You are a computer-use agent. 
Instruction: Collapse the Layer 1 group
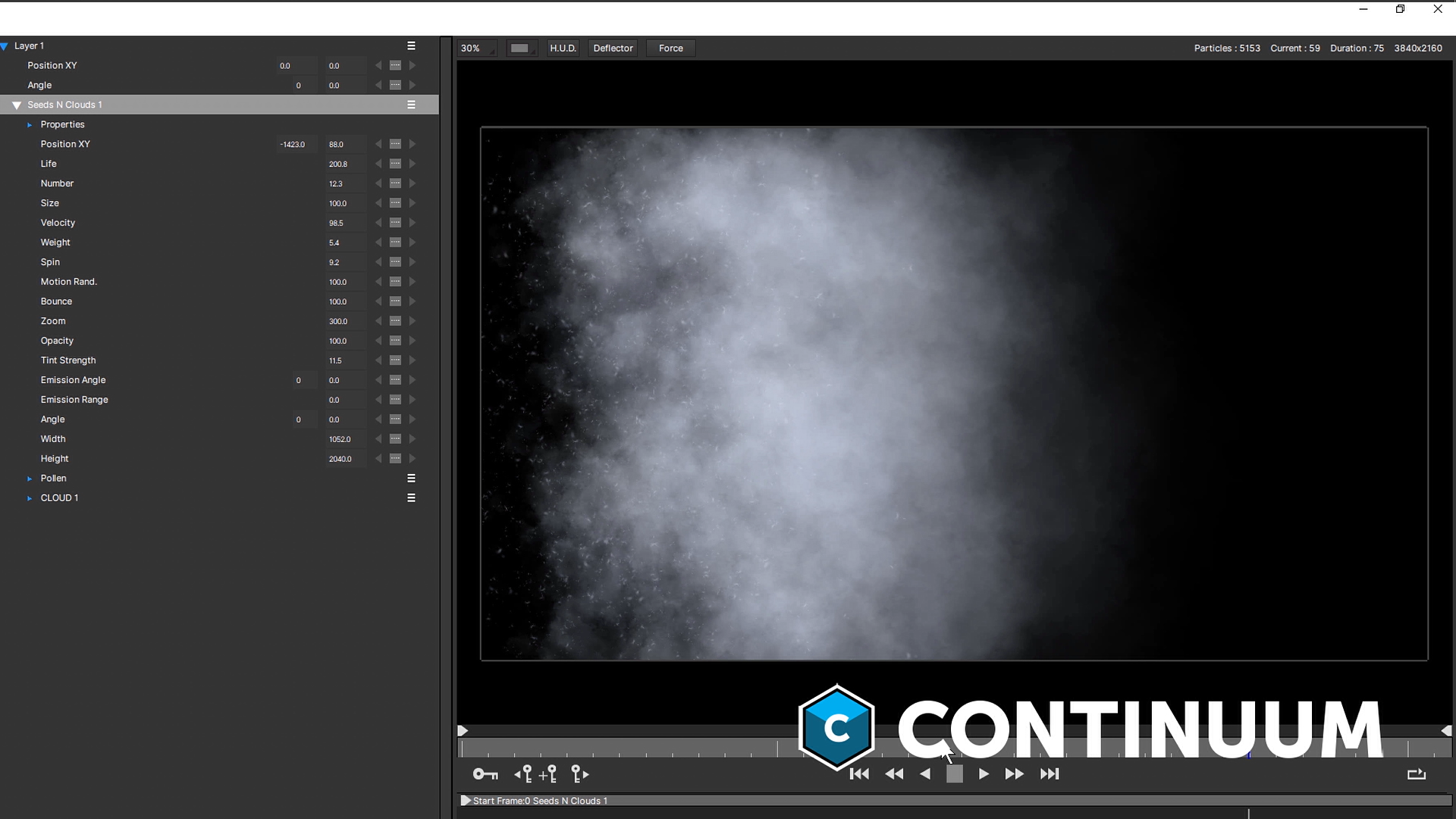tap(5, 46)
